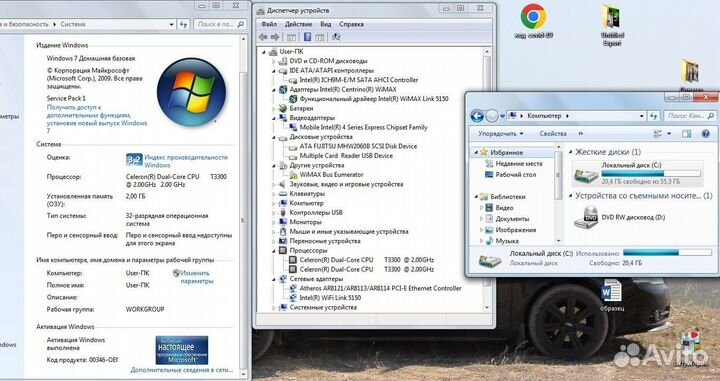Click the Использовано usage bar in details pane
Viewport: 720px width, 381px height.
click(667, 252)
